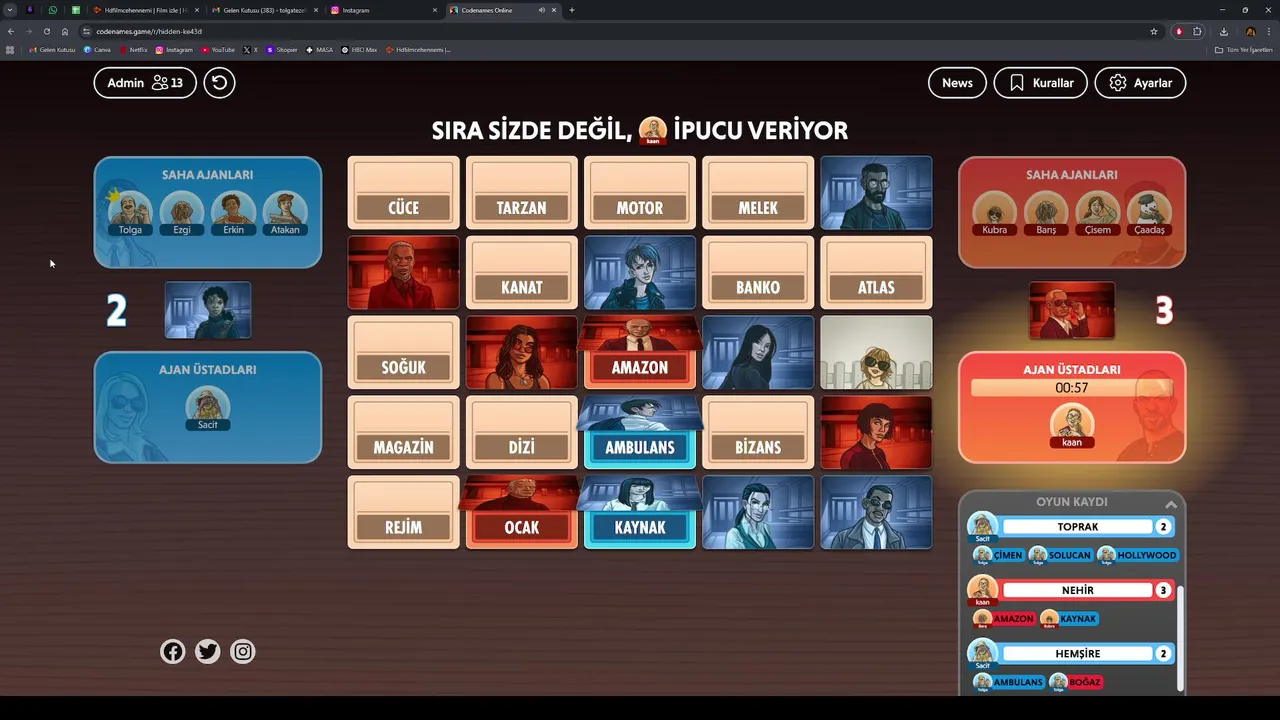This screenshot has width=1280, height=720.
Task: Open the Ayarlar settings button
Action: click(x=1140, y=83)
